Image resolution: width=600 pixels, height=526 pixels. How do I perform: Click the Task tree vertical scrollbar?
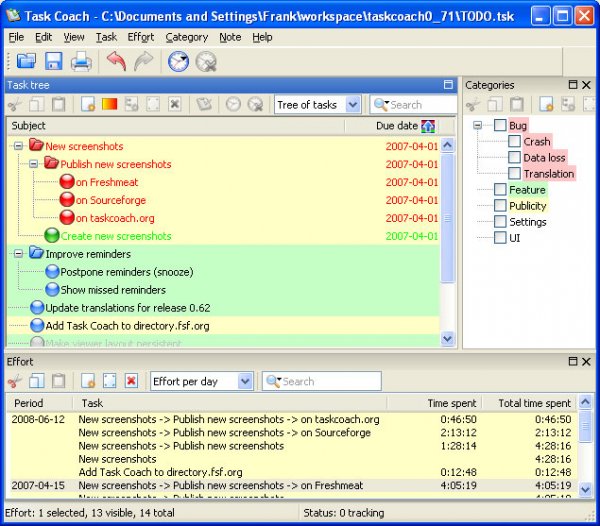[x=448, y=240]
